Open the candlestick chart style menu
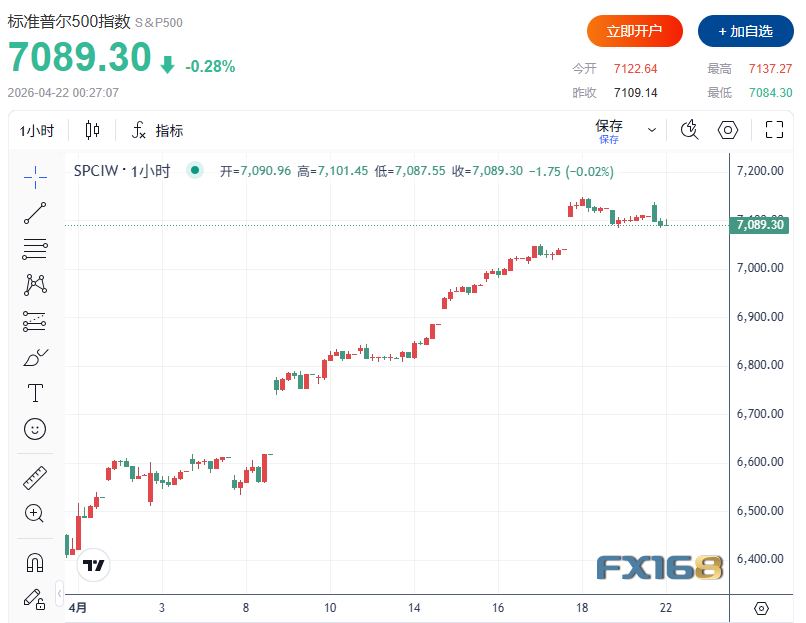Viewport: 806px width, 623px height. click(93, 131)
